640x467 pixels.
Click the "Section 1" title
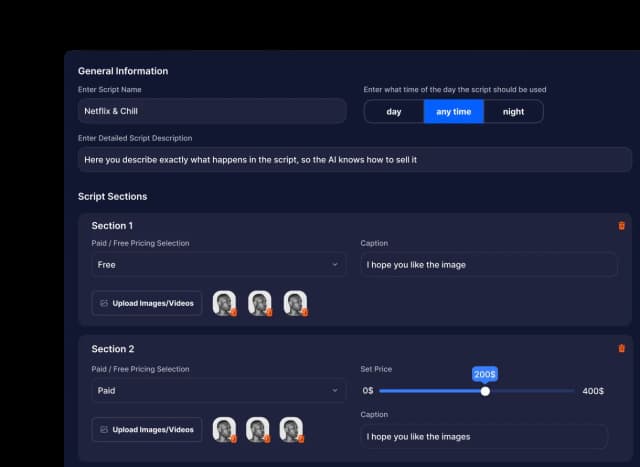[112, 226]
